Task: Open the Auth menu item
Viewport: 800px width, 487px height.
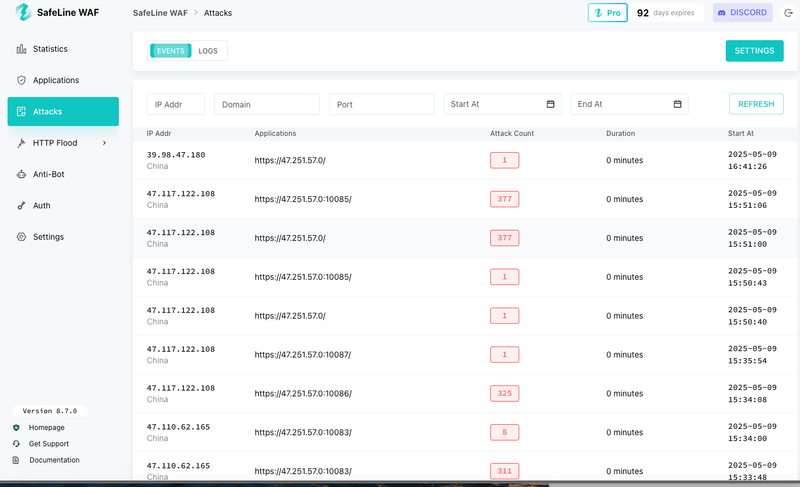Action: pyautogui.click(x=63, y=206)
